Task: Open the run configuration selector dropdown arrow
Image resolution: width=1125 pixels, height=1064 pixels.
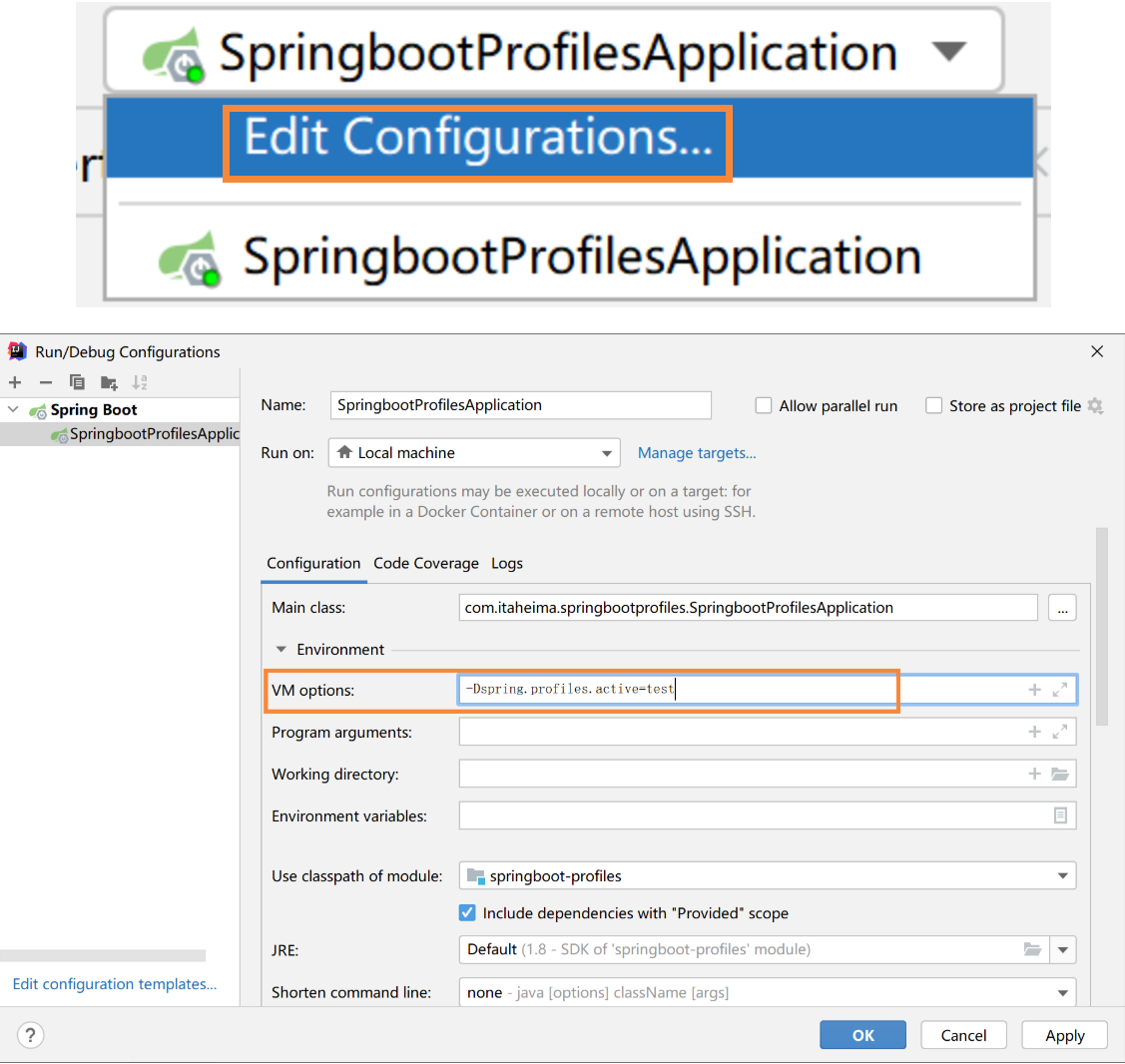Action: click(948, 52)
